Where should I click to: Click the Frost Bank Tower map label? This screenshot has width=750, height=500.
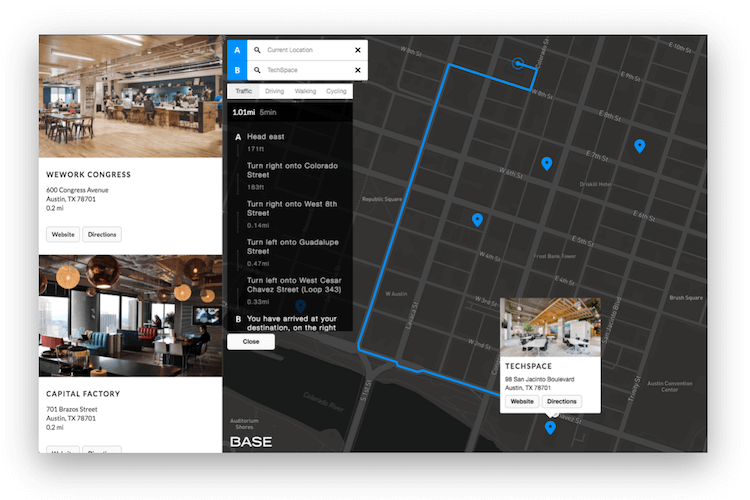click(x=555, y=256)
